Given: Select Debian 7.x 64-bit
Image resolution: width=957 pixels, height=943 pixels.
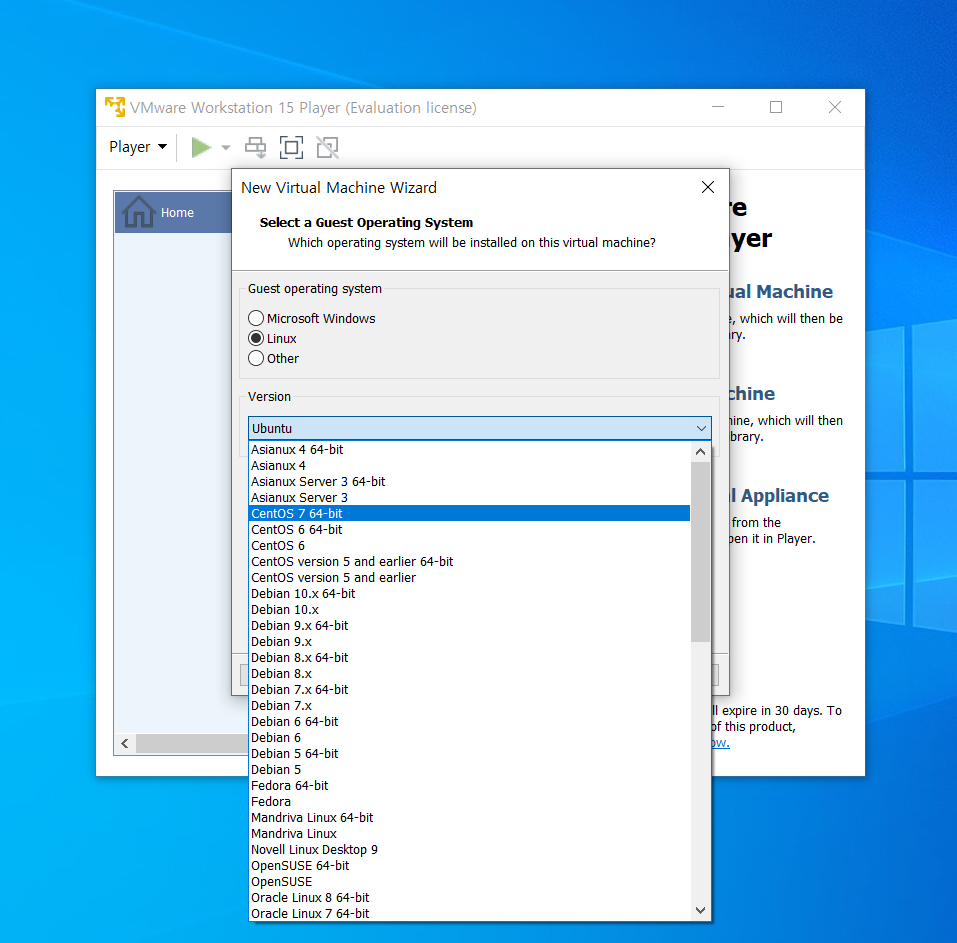Looking at the screenshot, I should [x=470, y=690].
